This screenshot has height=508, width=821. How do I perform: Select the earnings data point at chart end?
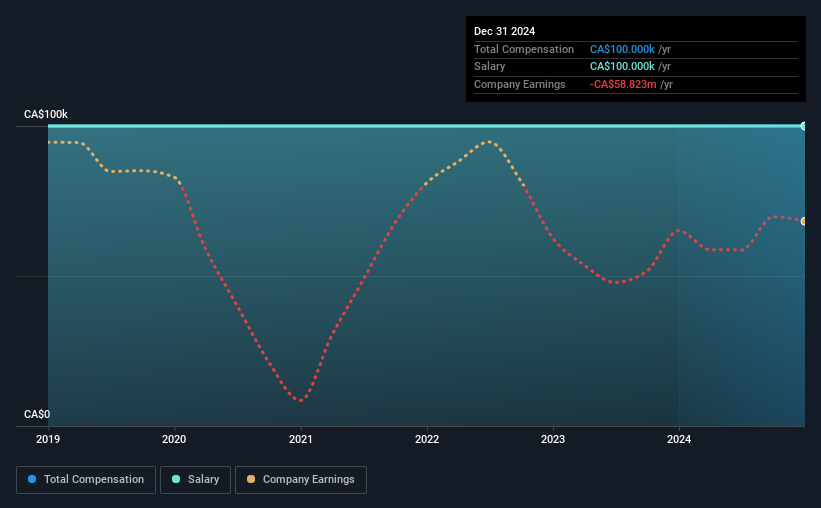803,222
